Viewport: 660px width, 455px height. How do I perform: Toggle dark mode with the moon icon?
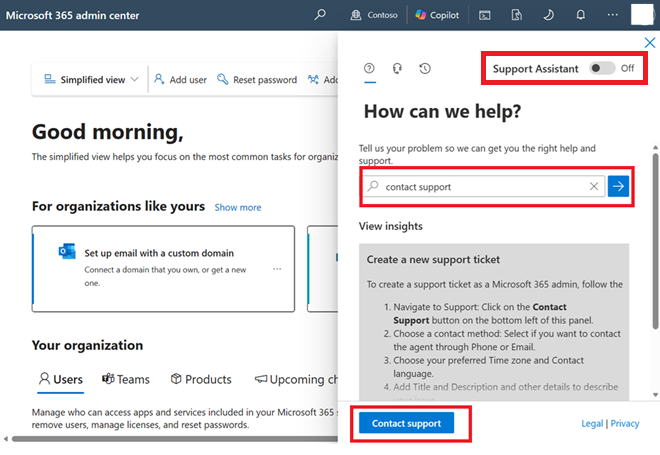point(548,16)
